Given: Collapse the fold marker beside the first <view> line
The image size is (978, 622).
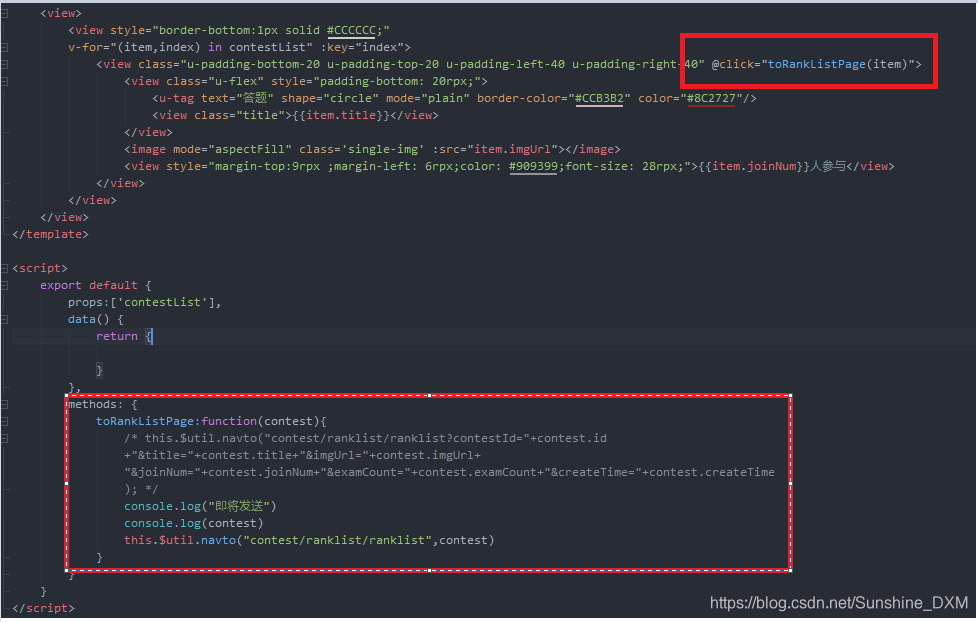Looking at the screenshot, I should click(4, 13).
